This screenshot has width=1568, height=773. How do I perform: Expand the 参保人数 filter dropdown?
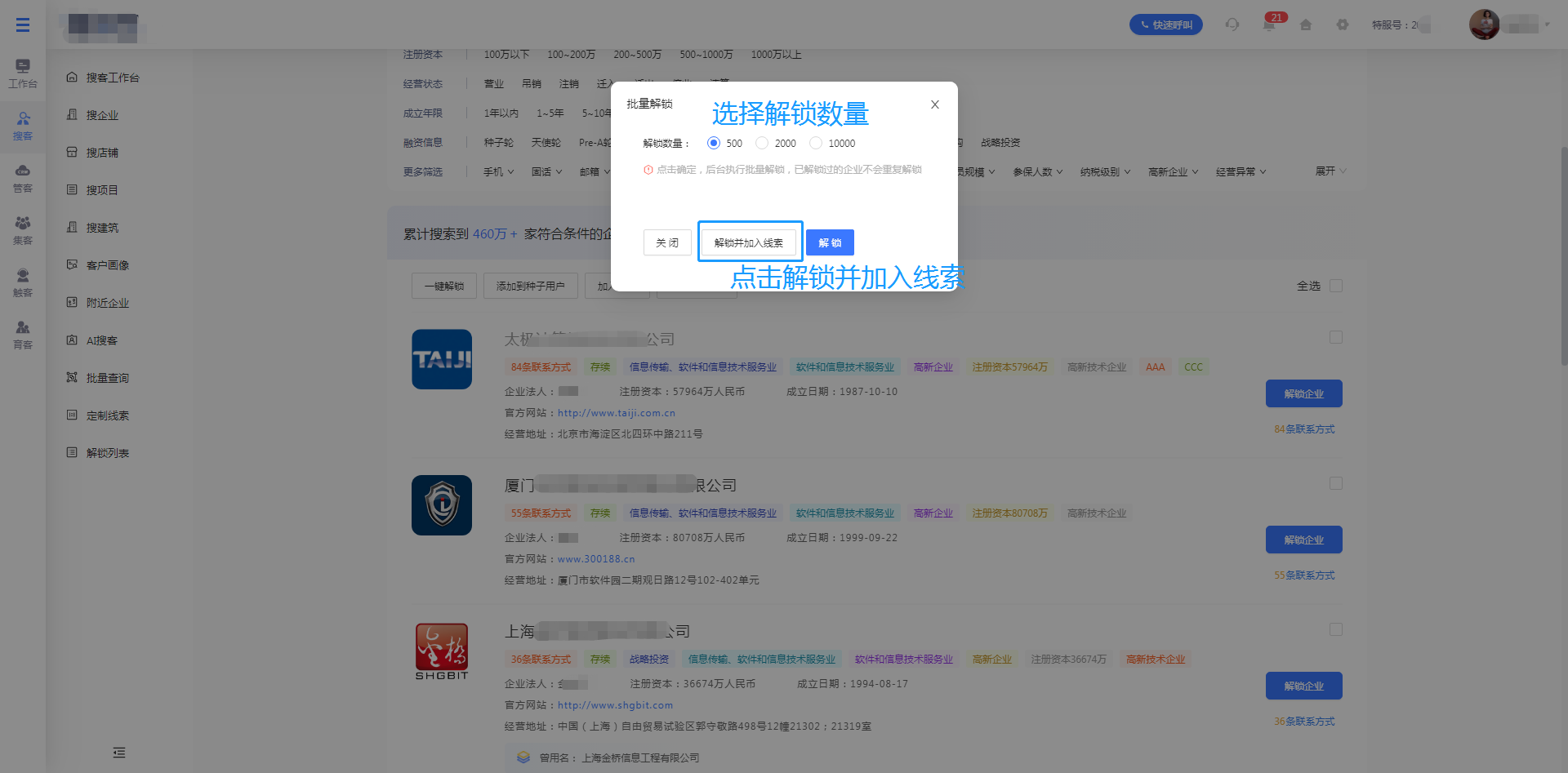[x=1038, y=172]
